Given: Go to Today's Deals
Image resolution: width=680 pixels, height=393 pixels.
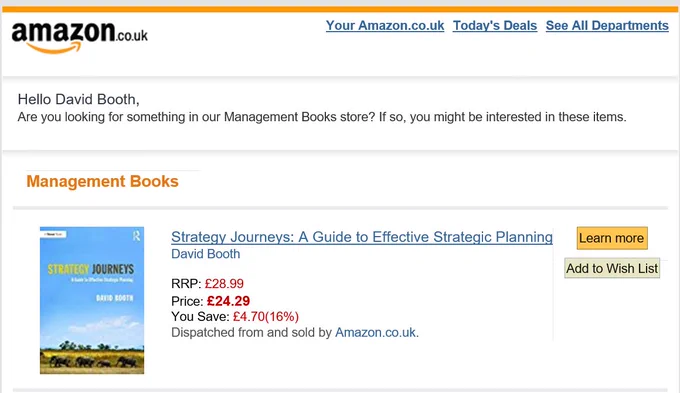Looking at the screenshot, I should (x=495, y=26).
